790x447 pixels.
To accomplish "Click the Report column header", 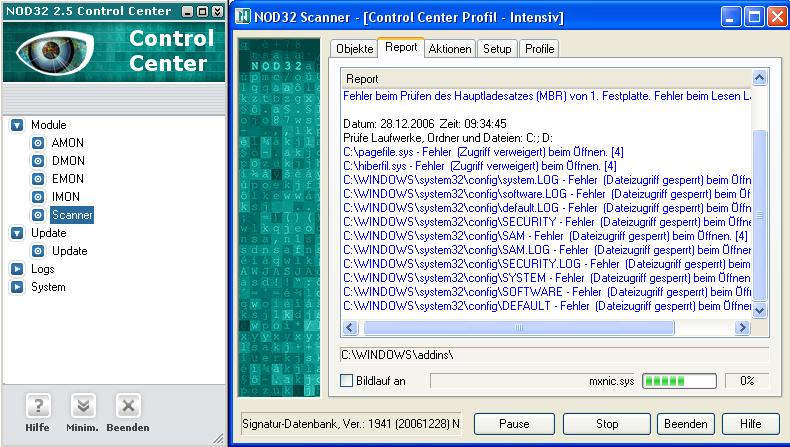I will tap(546, 79).
